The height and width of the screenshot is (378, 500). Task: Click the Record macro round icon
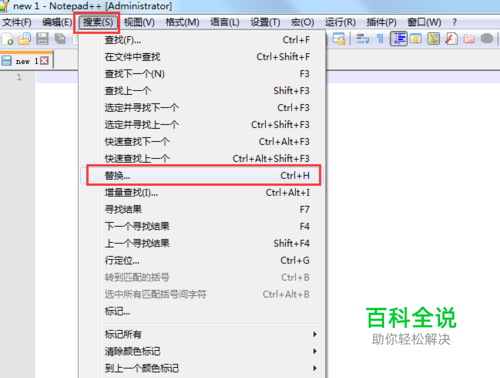487,39
